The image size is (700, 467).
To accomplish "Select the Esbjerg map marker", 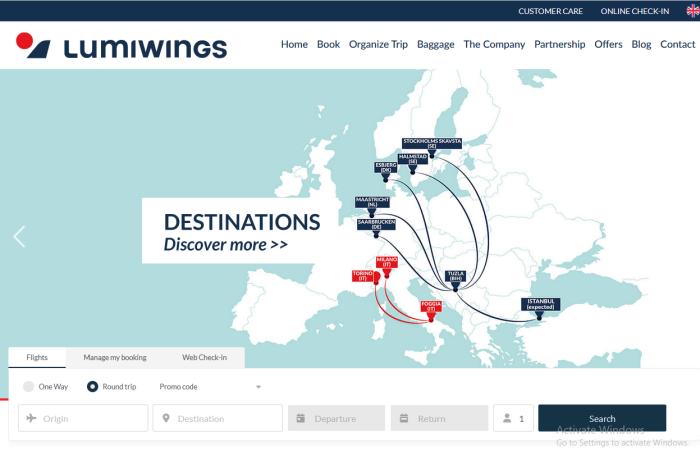I will pos(386,171).
